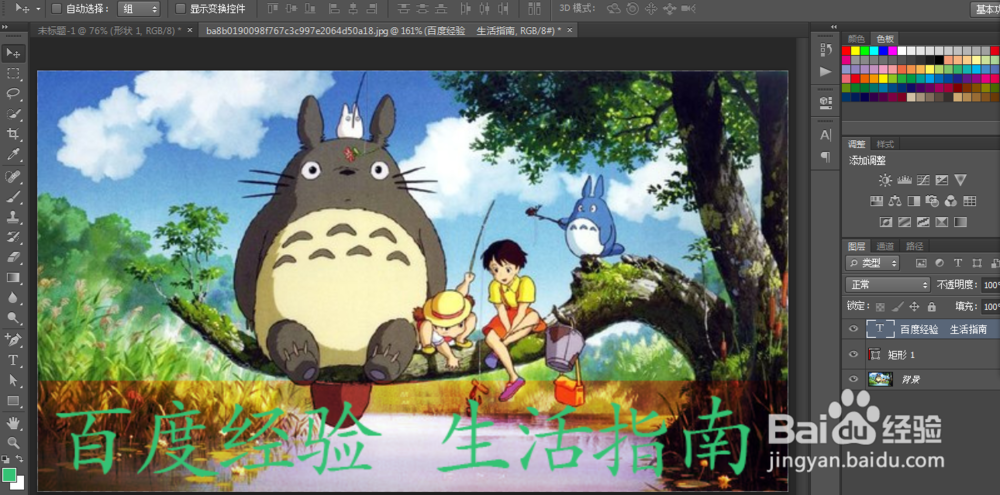The height and width of the screenshot is (495, 1000).
Task: Select the Lasso tool
Action: (x=13, y=94)
